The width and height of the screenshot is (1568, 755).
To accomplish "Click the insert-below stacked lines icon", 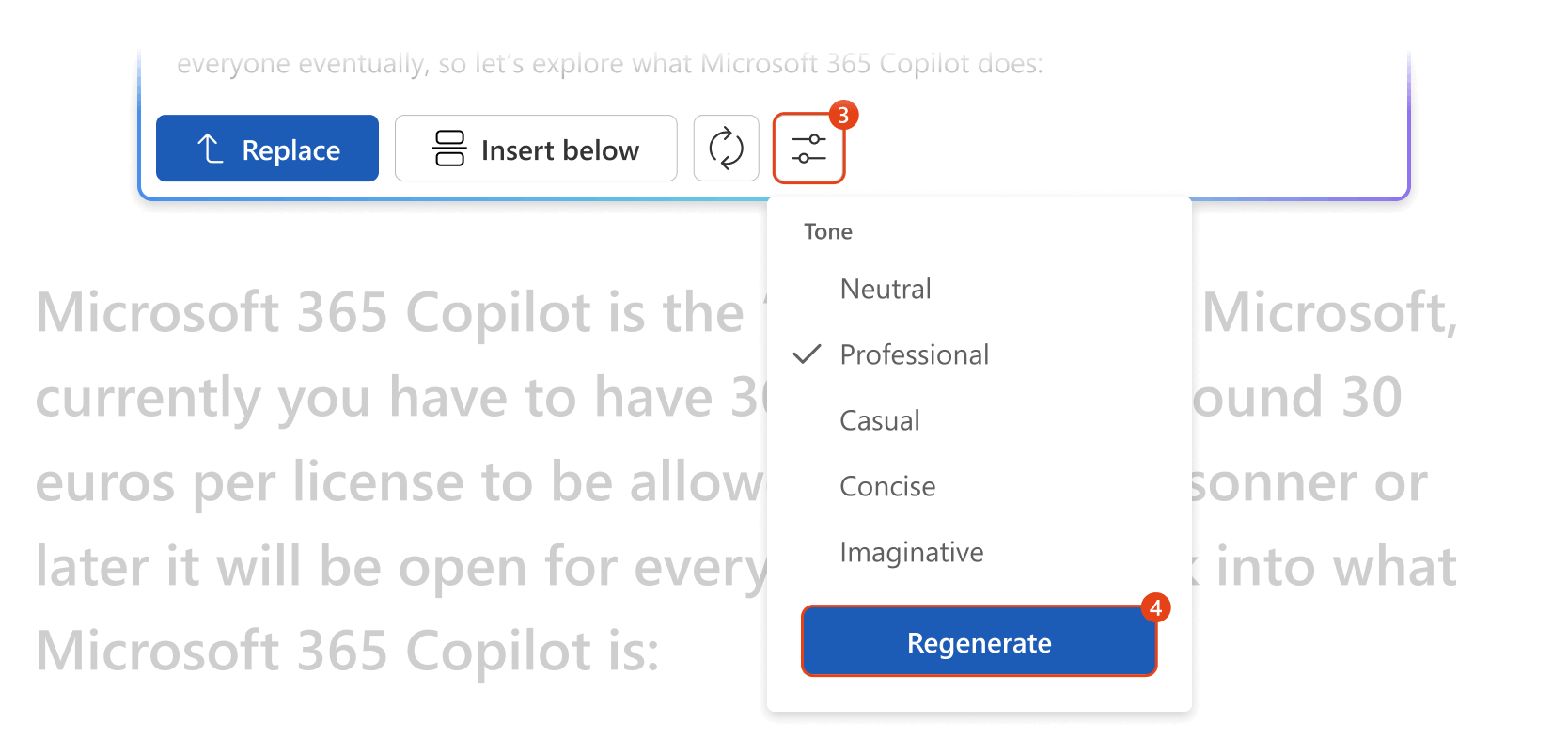I will click(450, 148).
